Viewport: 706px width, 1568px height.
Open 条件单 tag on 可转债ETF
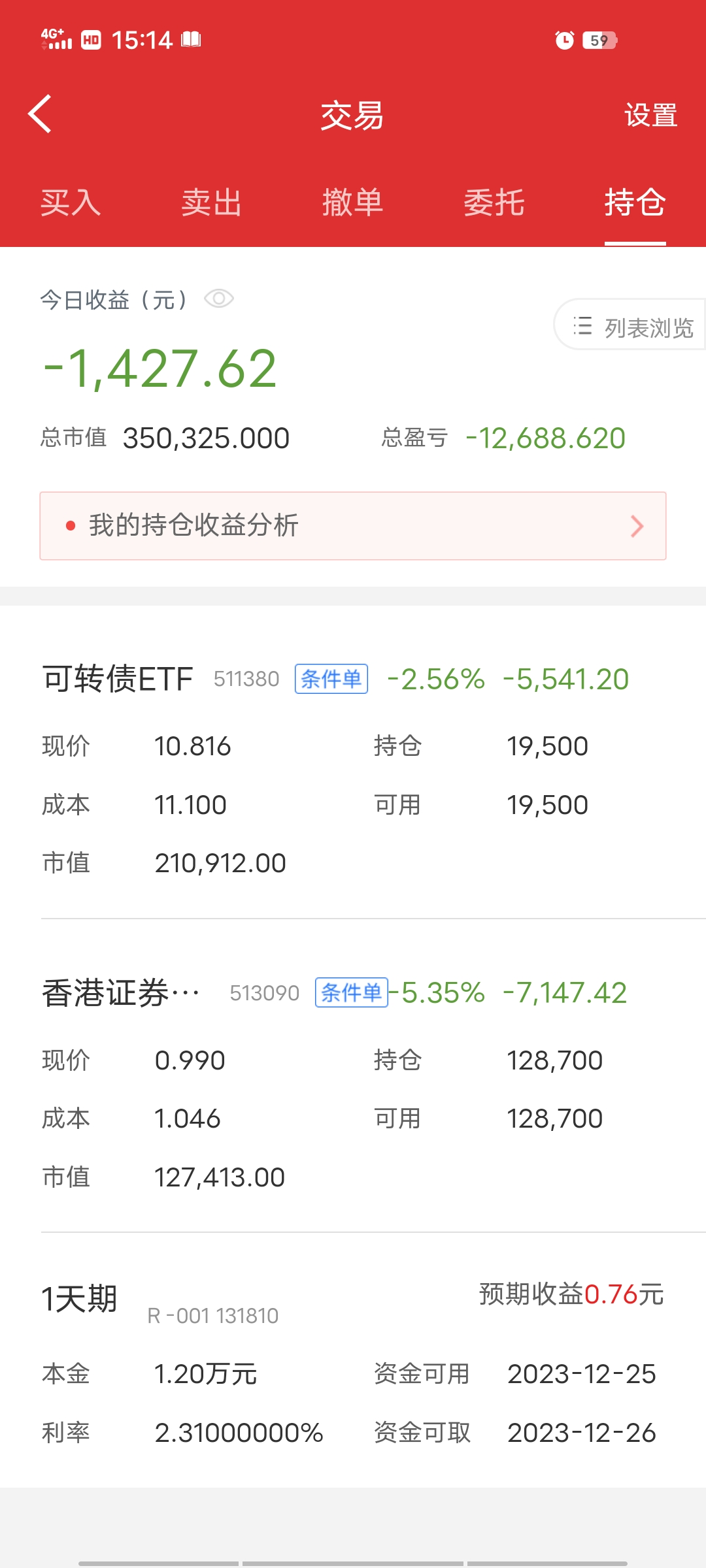coord(331,679)
